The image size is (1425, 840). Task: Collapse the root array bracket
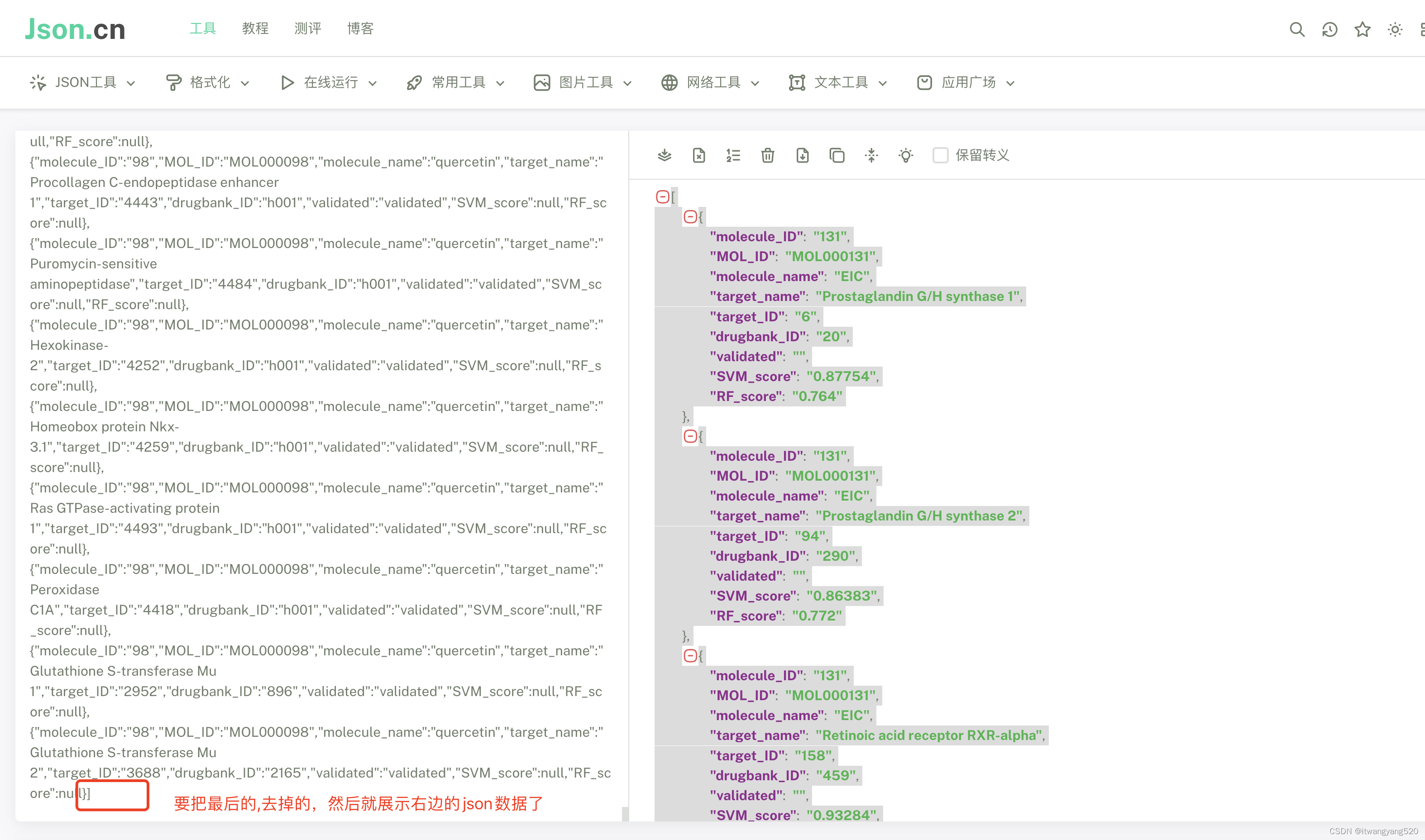click(x=662, y=197)
